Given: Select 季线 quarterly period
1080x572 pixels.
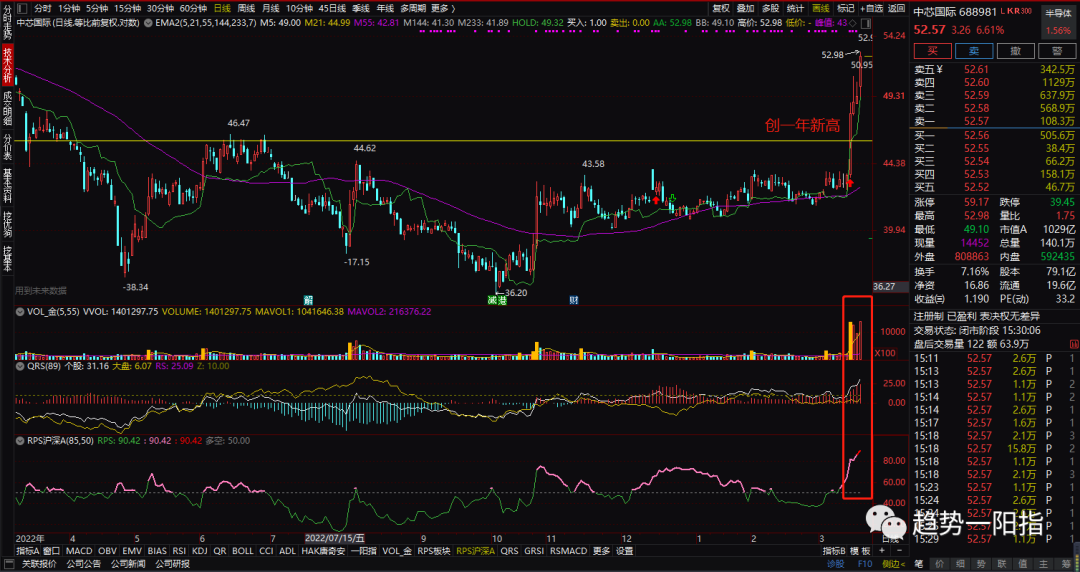Looking at the screenshot, I should tap(361, 8).
